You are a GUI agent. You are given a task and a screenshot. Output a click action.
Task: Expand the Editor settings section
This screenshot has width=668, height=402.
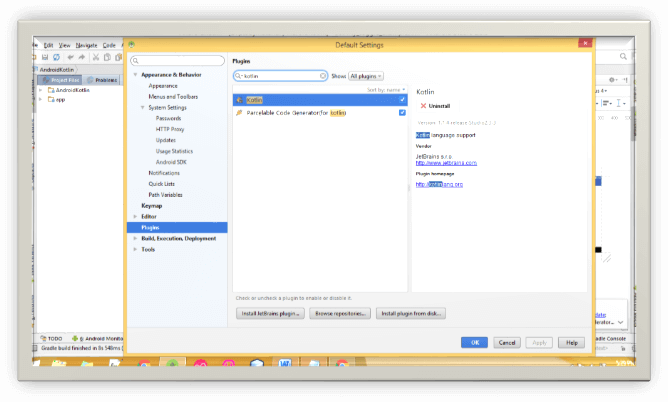[135, 217]
